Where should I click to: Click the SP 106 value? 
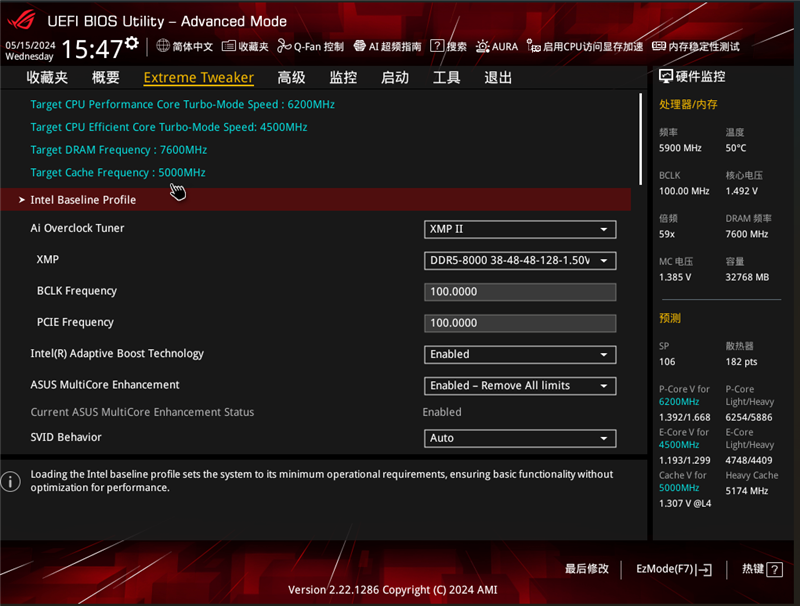coord(667,362)
